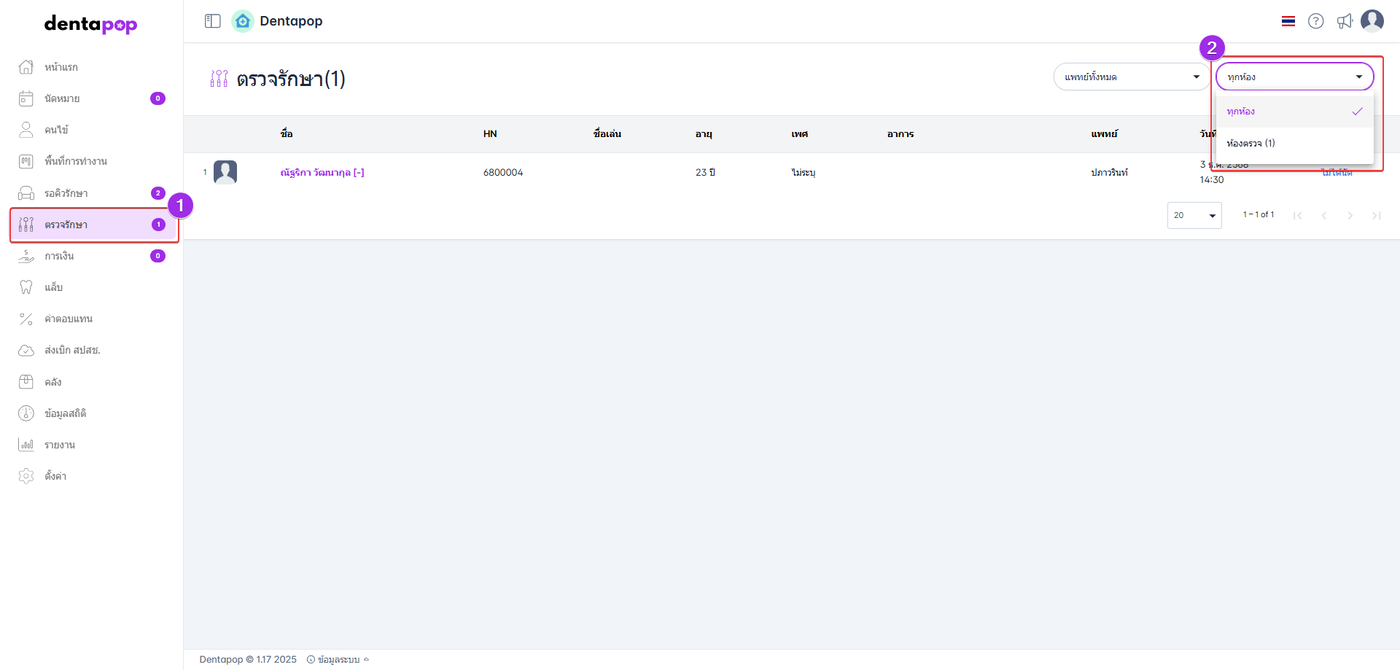
Task: Click the Dentapop © 1.17 2025 footer text
Action: 248,659
